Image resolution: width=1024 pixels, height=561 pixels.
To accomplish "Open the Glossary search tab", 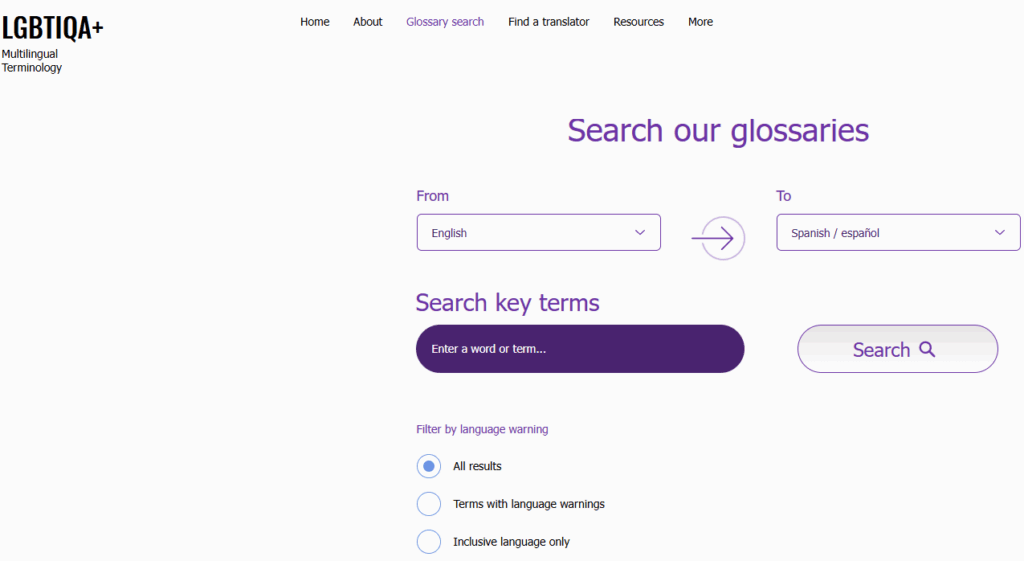I will point(445,22).
